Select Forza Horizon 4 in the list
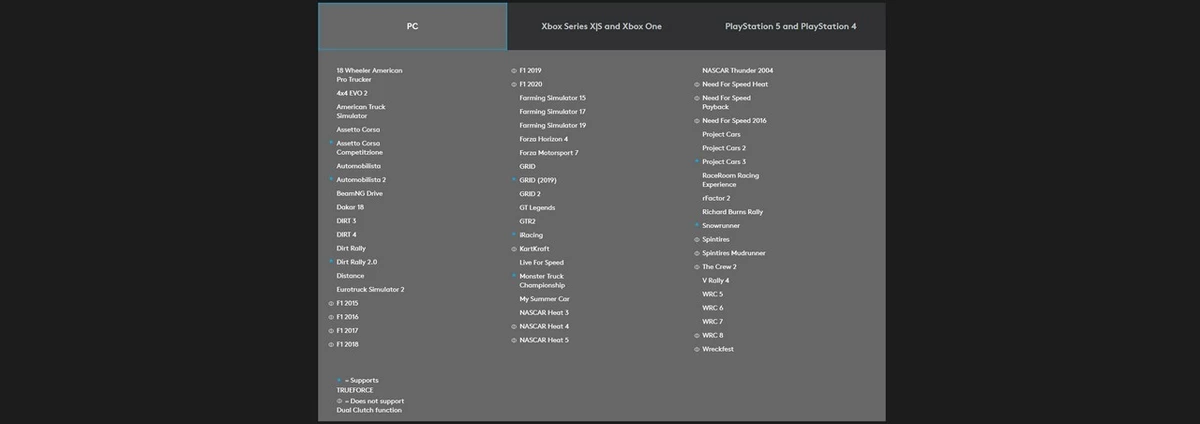The height and width of the screenshot is (424, 1200). tap(543, 139)
